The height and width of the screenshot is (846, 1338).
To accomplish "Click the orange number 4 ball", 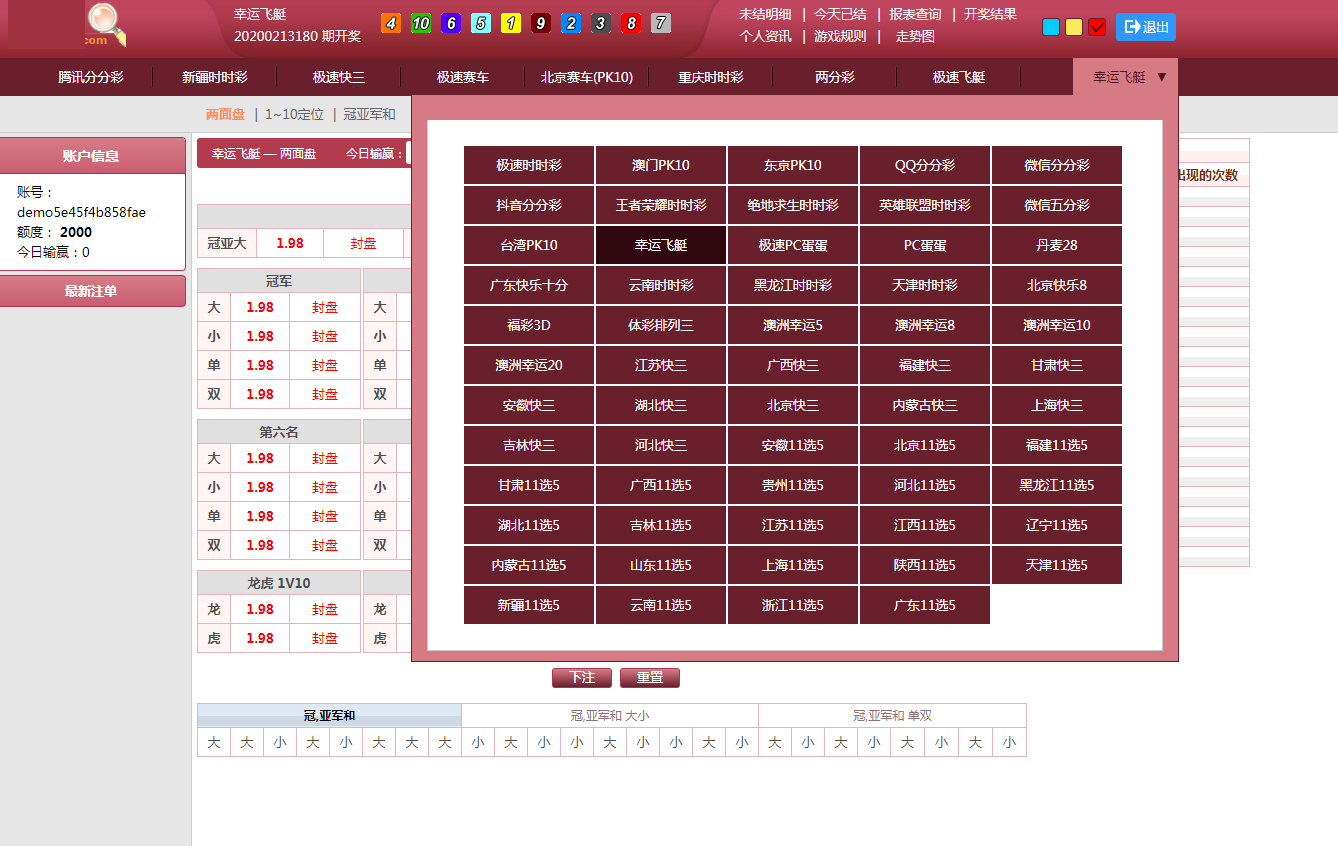I will [391, 23].
